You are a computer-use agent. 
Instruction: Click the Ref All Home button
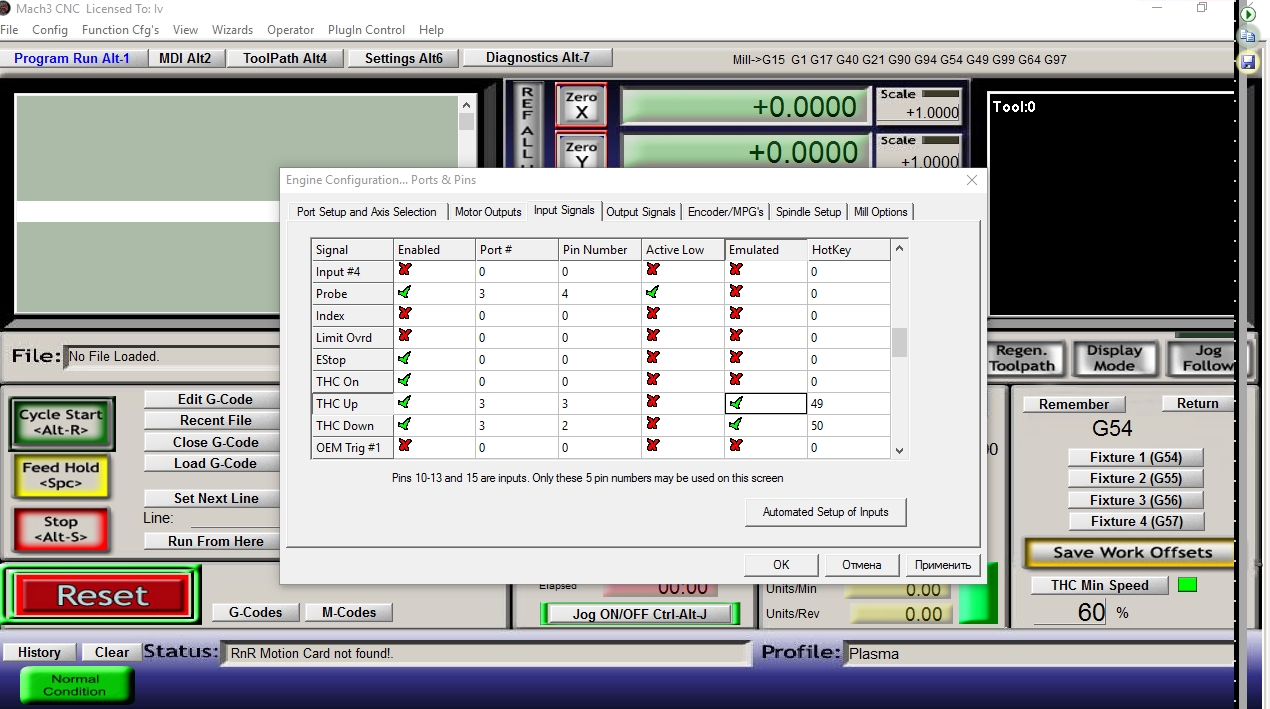pos(527,125)
